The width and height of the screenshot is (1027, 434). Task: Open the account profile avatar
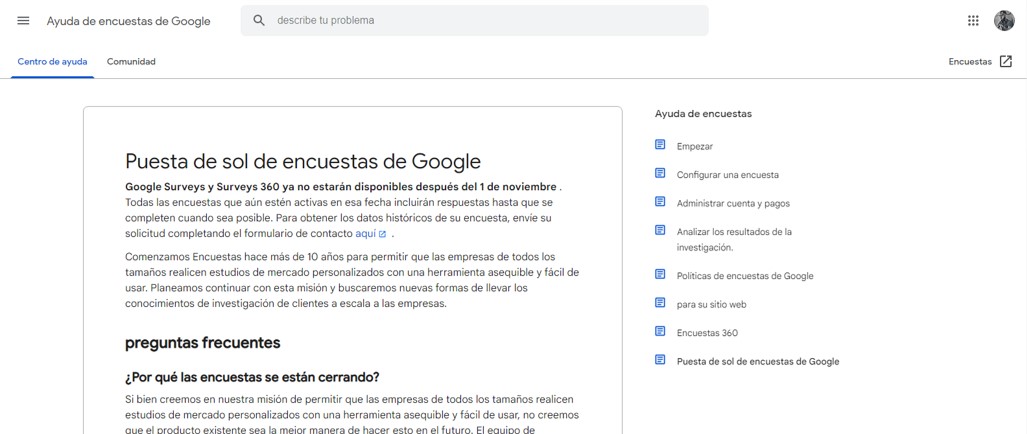point(1004,20)
